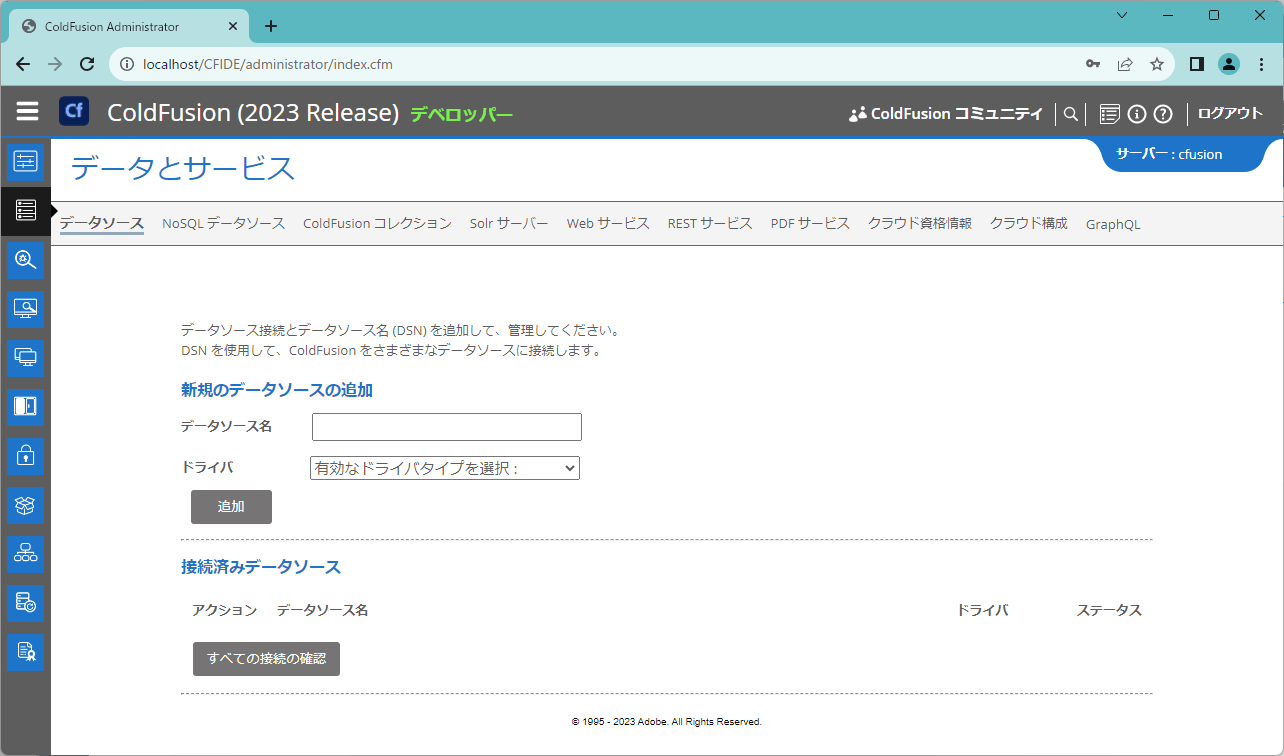Click すべての接続の確認 button
The height and width of the screenshot is (756, 1284).
point(266,659)
